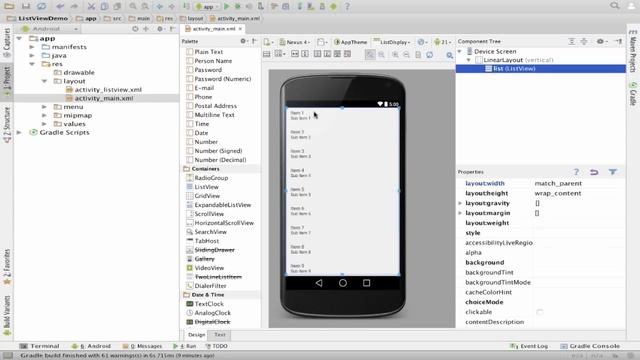The height and width of the screenshot is (360, 640).
Task: Open the 6: Android tool window
Action: coord(91,346)
